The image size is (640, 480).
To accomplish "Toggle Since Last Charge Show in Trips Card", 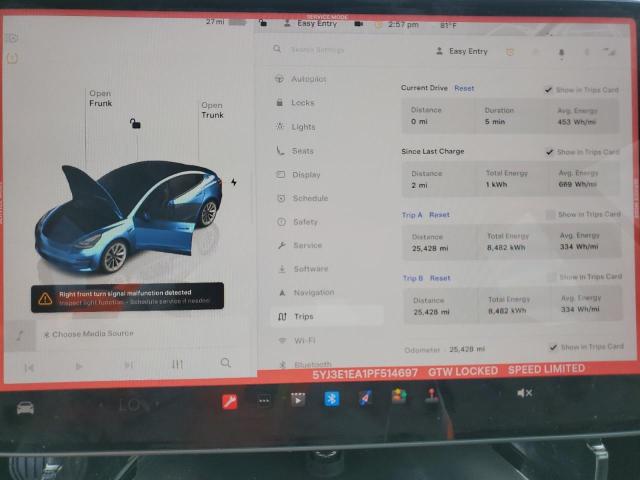I will [550, 152].
